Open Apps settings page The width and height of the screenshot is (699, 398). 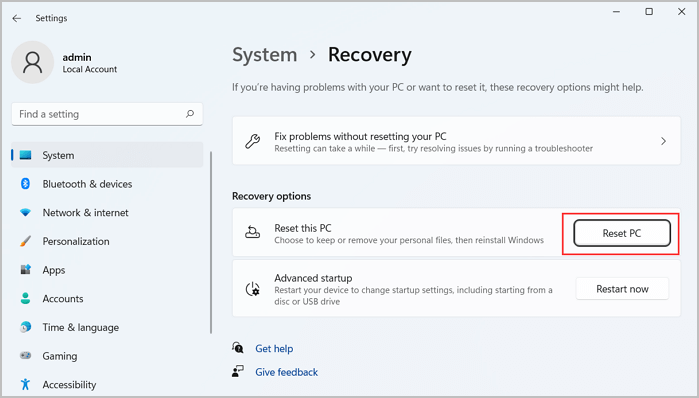107,270
